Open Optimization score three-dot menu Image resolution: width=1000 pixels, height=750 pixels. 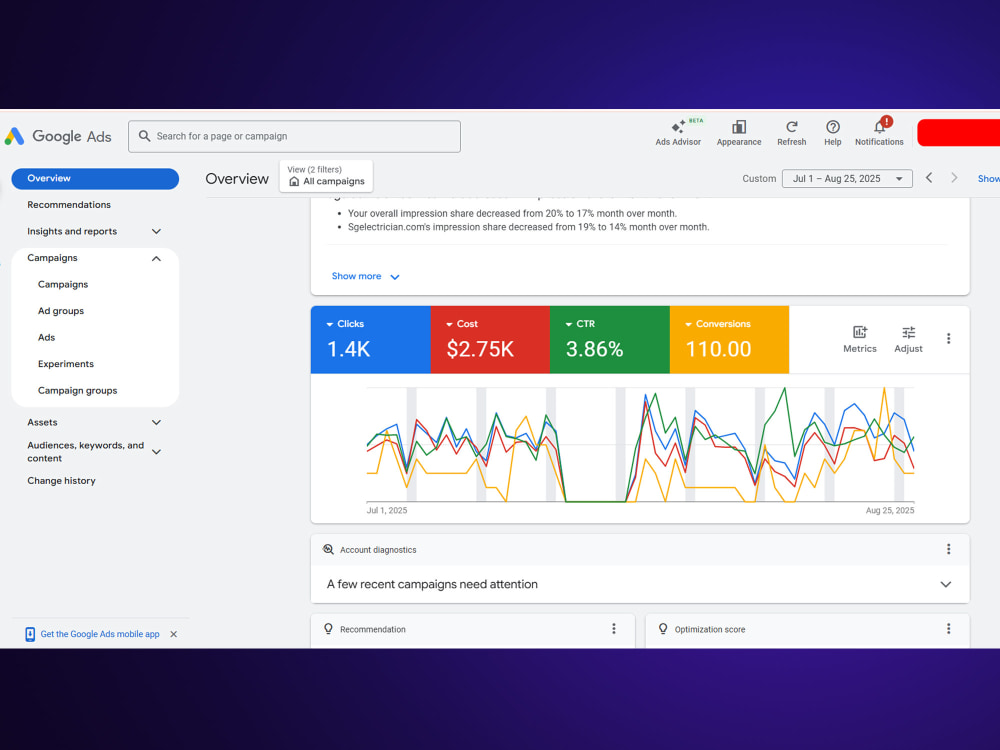(948, 629)
